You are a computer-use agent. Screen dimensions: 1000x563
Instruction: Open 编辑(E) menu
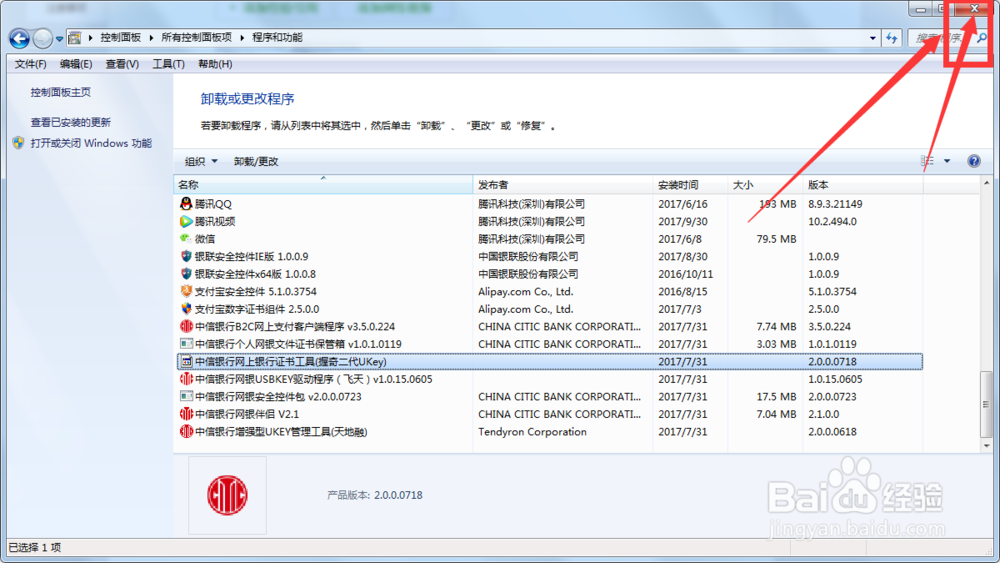76,64
